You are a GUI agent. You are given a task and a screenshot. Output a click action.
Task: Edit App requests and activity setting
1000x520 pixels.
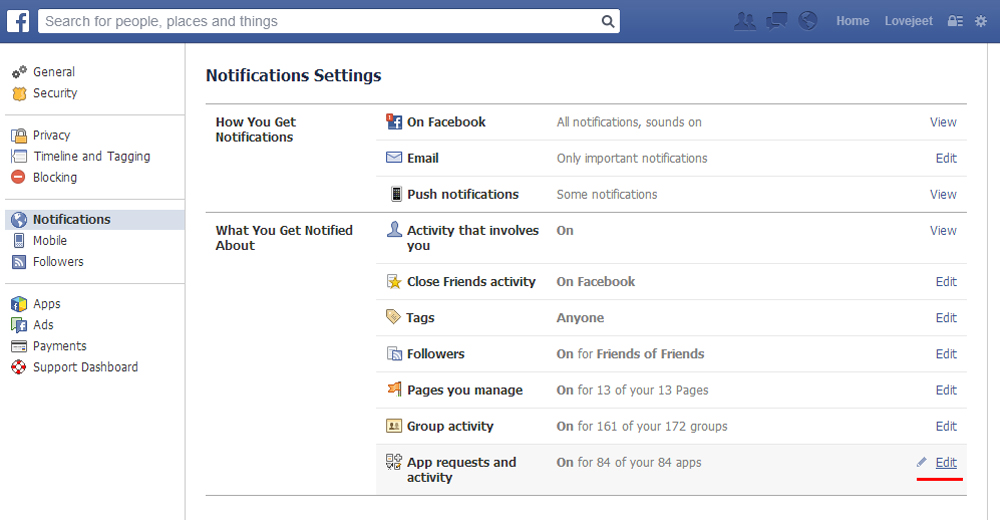pos(946,463)
